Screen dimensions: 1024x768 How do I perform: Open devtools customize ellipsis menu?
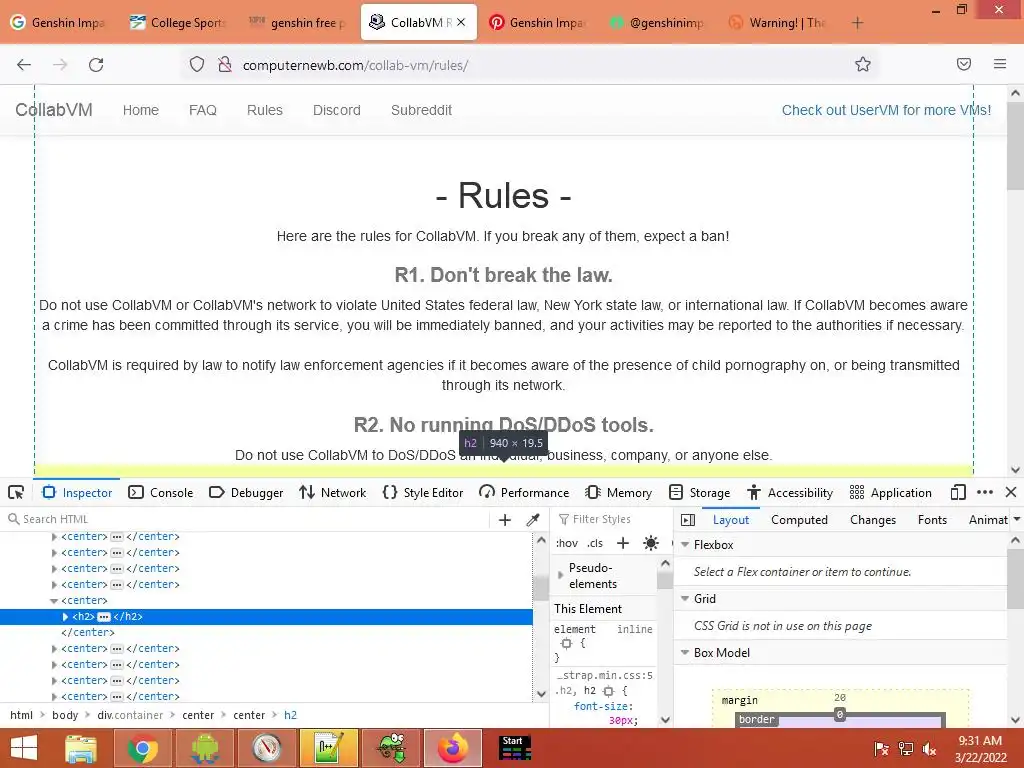985,492
